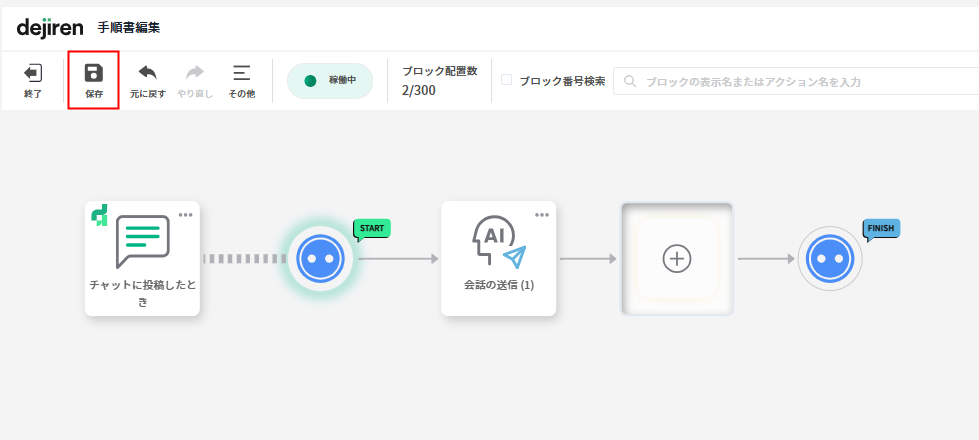Open options for 会話の送信 block
The height and width of the screenshot is (440, 979).
(542, 215)
